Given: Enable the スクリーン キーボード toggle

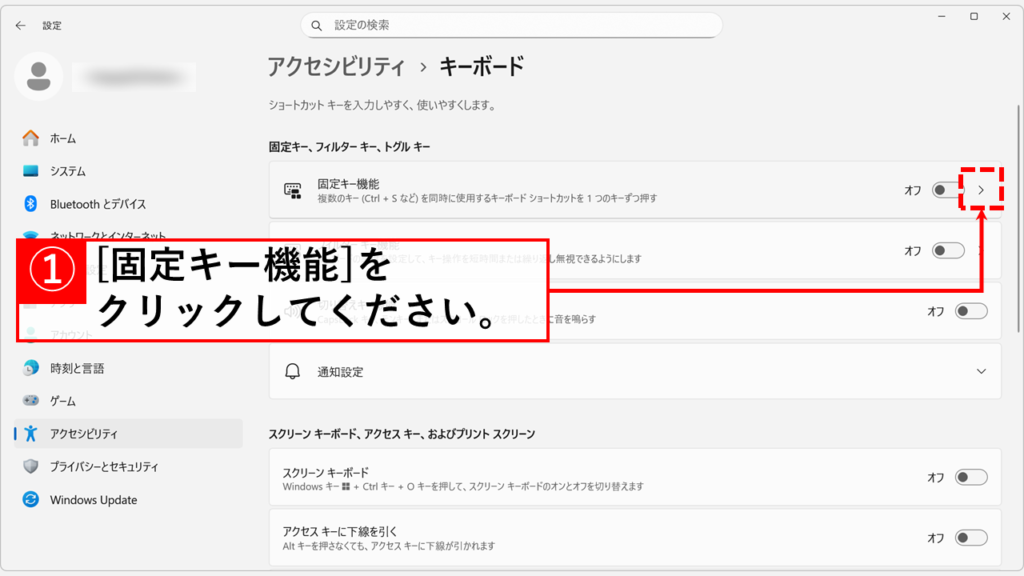Looking at the screenshot, I should click(971, 478).
